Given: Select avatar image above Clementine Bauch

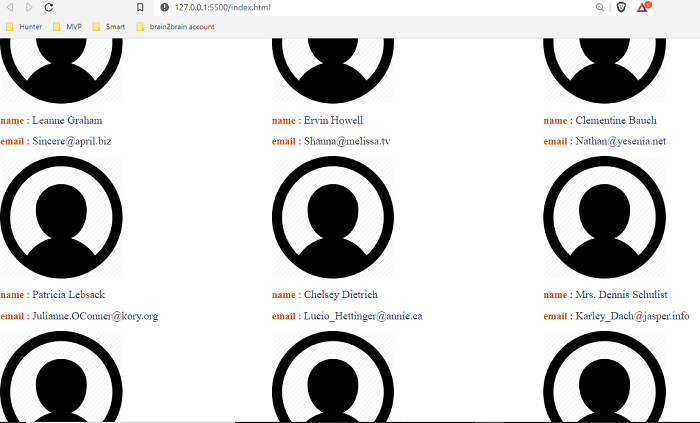Looking at the screenshot, I should 604,70.
